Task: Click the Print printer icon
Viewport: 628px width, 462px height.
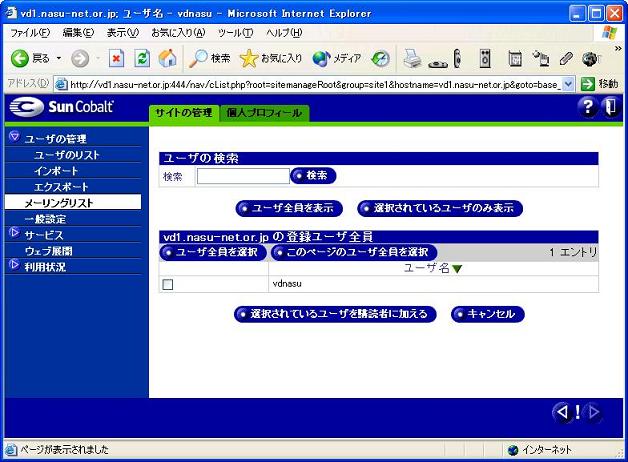Action: pos(412,59)
